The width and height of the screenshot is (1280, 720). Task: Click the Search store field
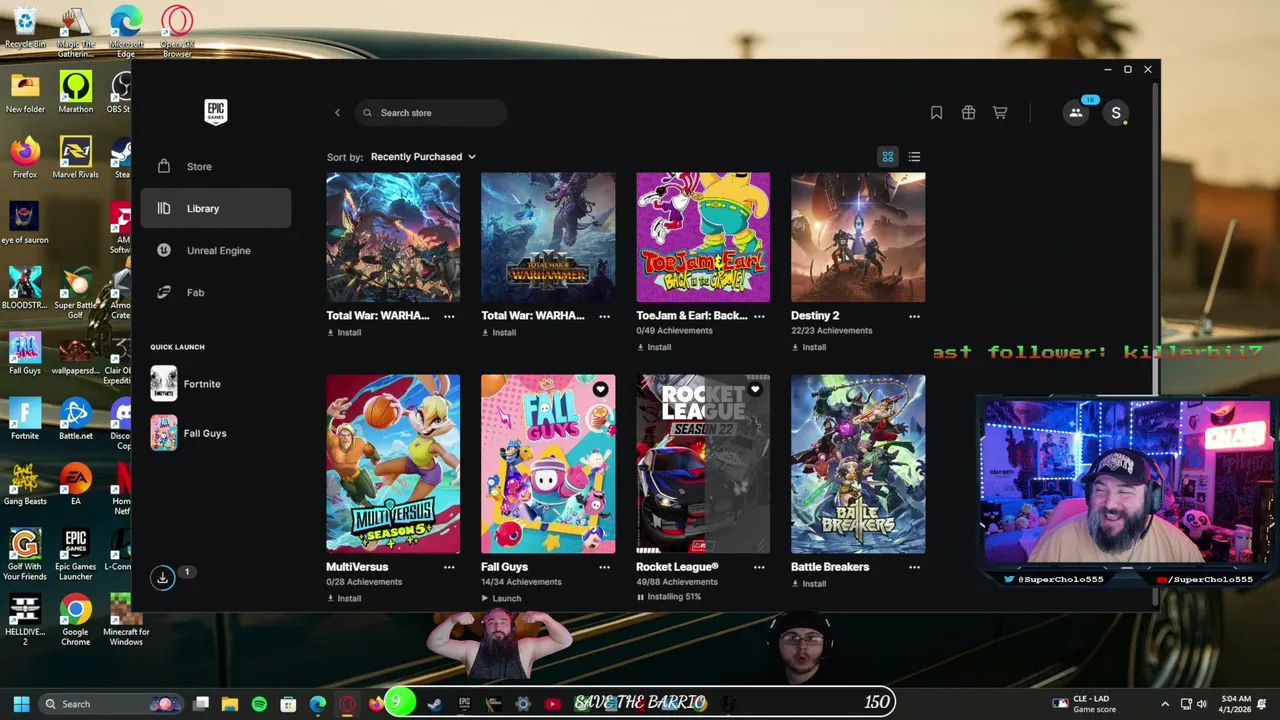[431, 113]
